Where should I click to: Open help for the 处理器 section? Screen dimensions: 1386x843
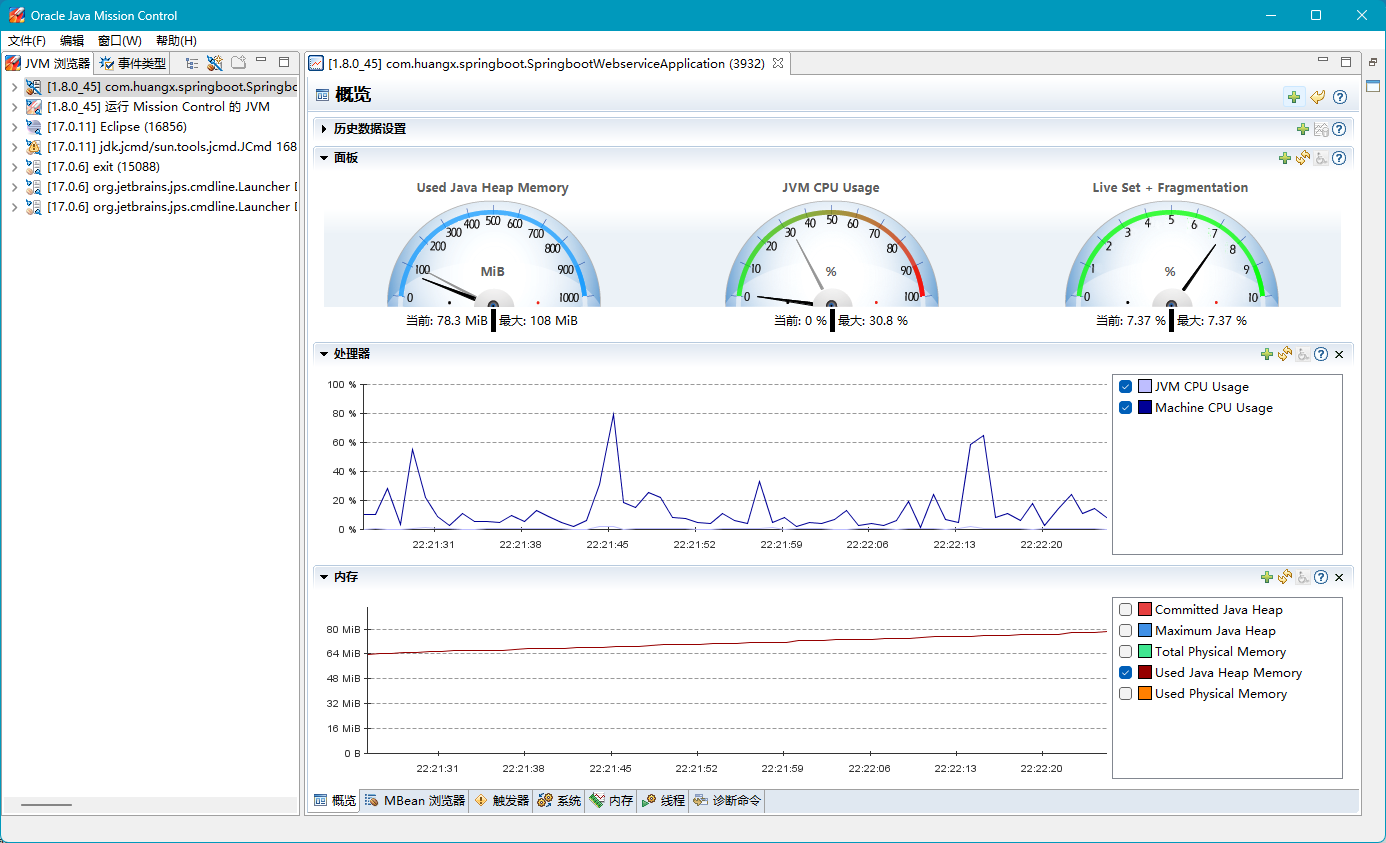point(1321,354)
